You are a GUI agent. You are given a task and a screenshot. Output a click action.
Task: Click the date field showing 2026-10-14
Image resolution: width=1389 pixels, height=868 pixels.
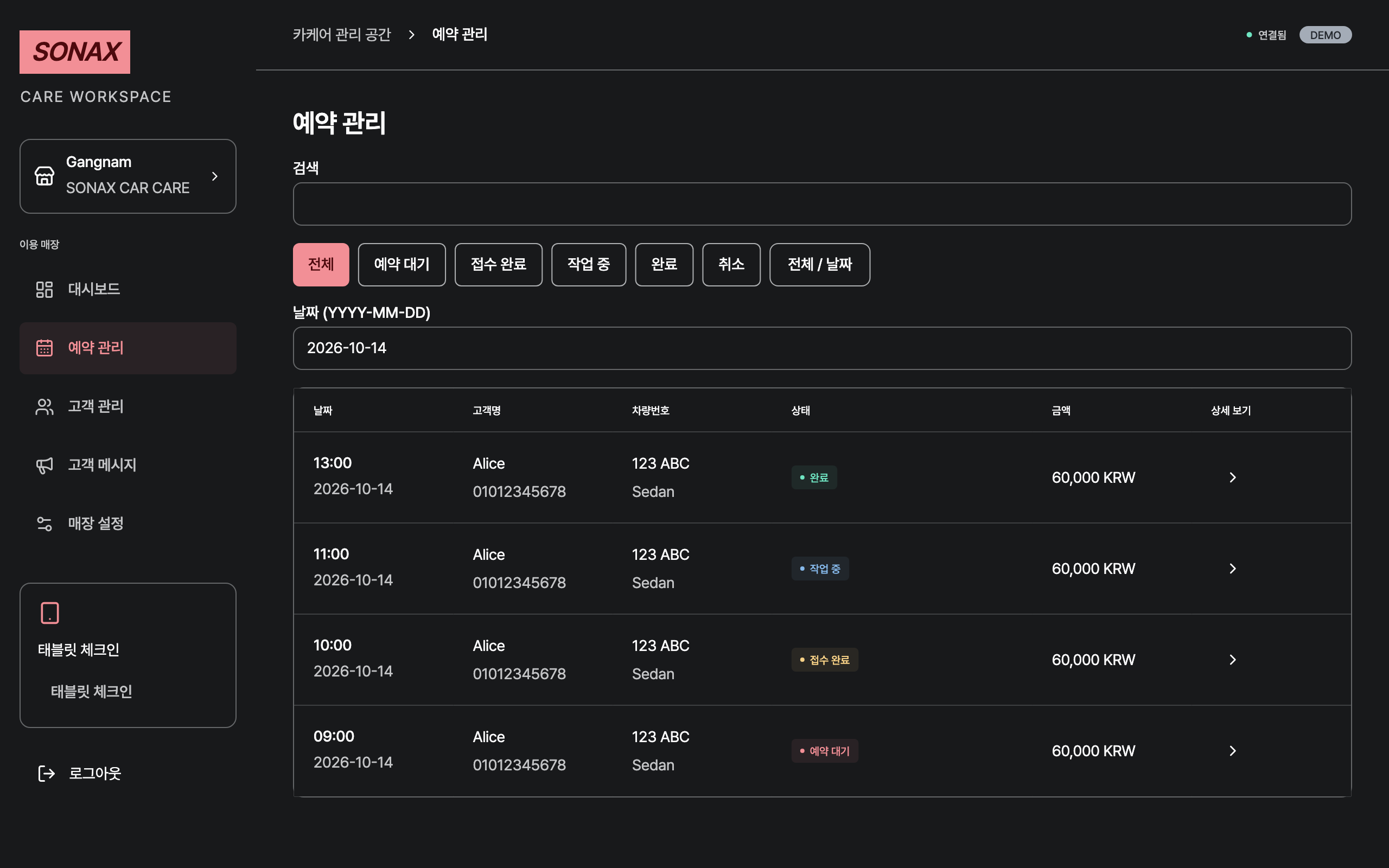click(x=822, y=348)
